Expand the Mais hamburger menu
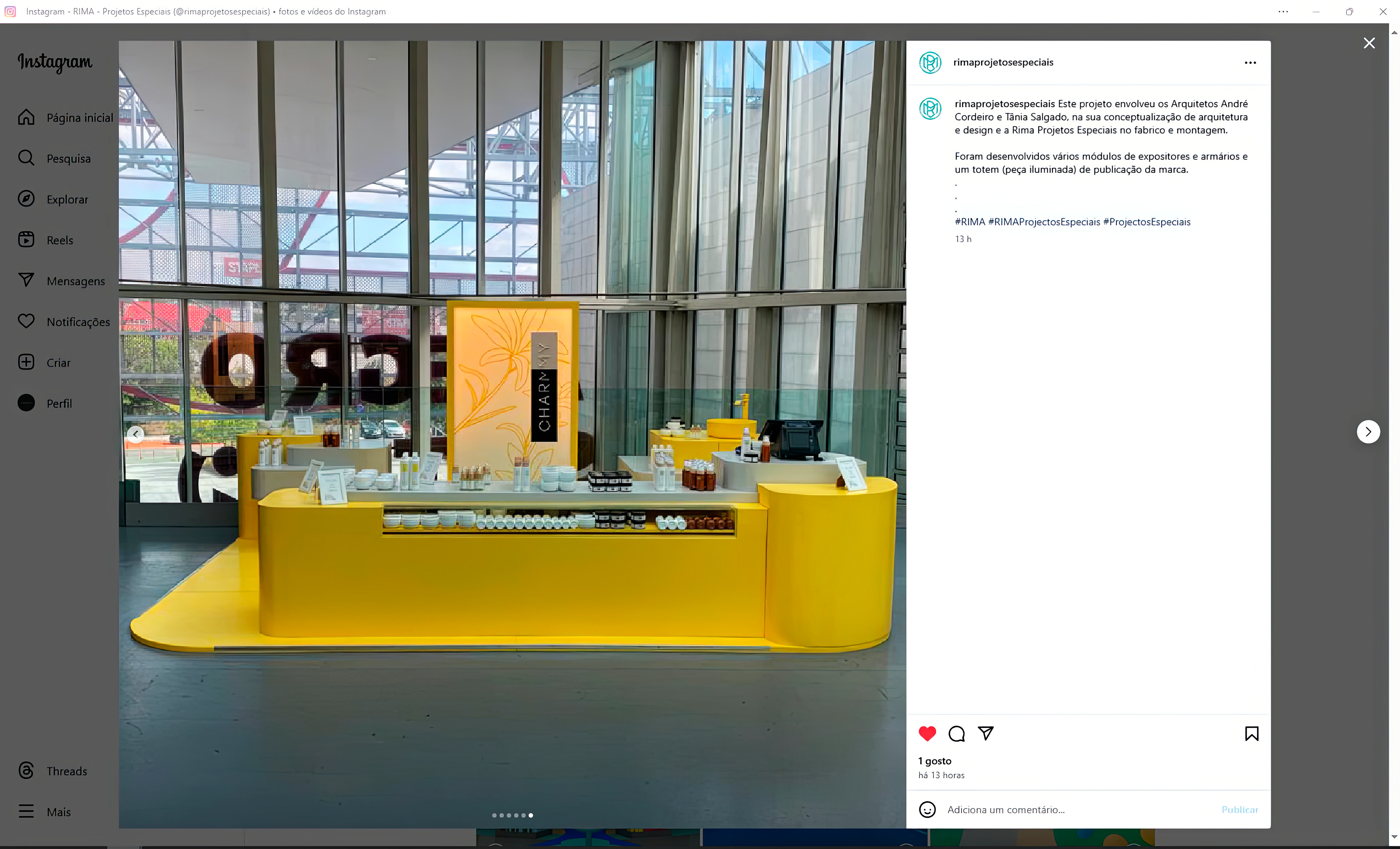 (26, 811)
